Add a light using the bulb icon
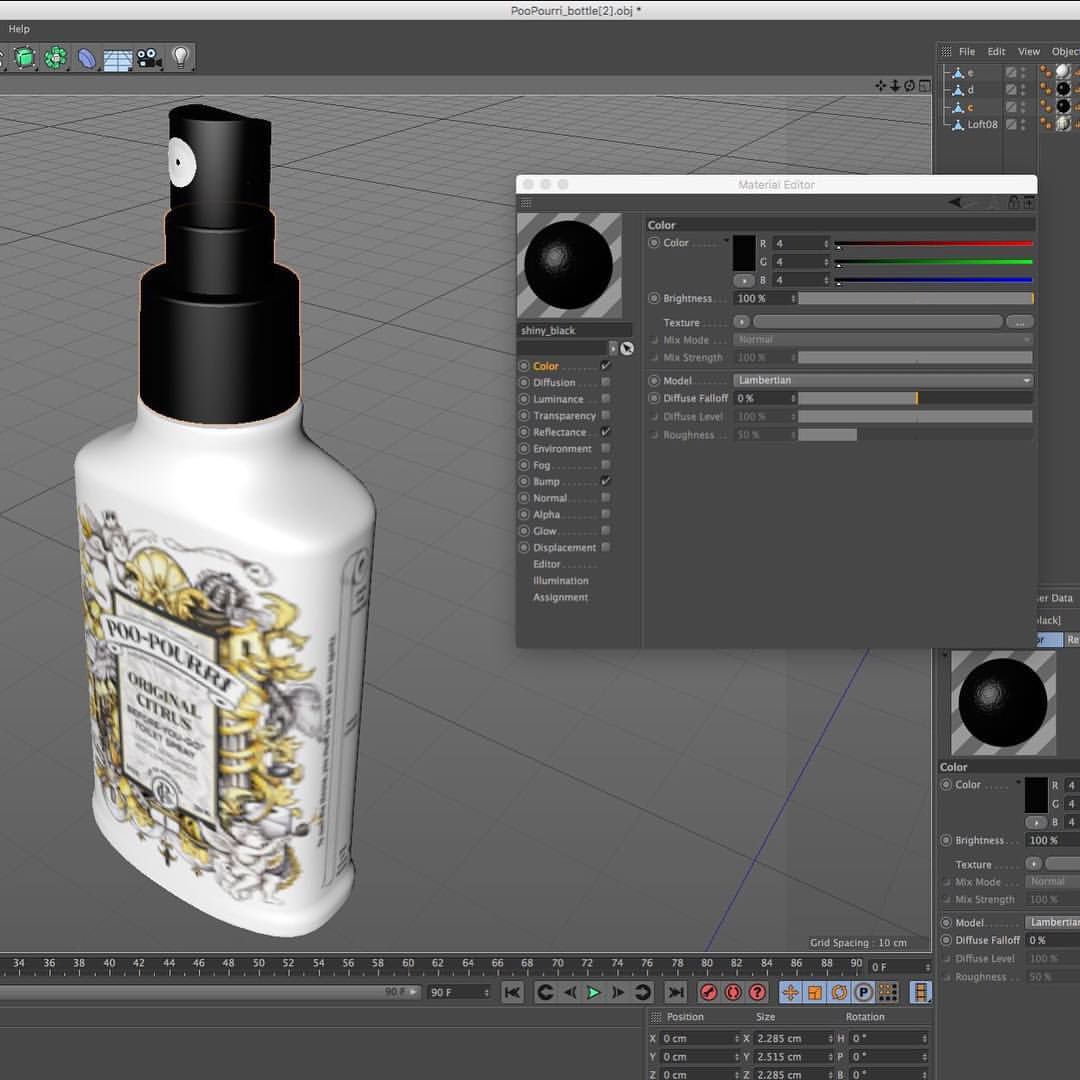 click(180, 57)
